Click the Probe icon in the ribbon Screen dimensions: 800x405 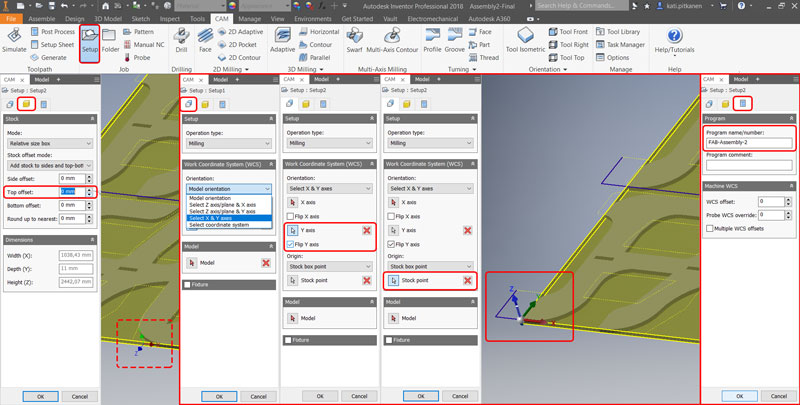128,58
